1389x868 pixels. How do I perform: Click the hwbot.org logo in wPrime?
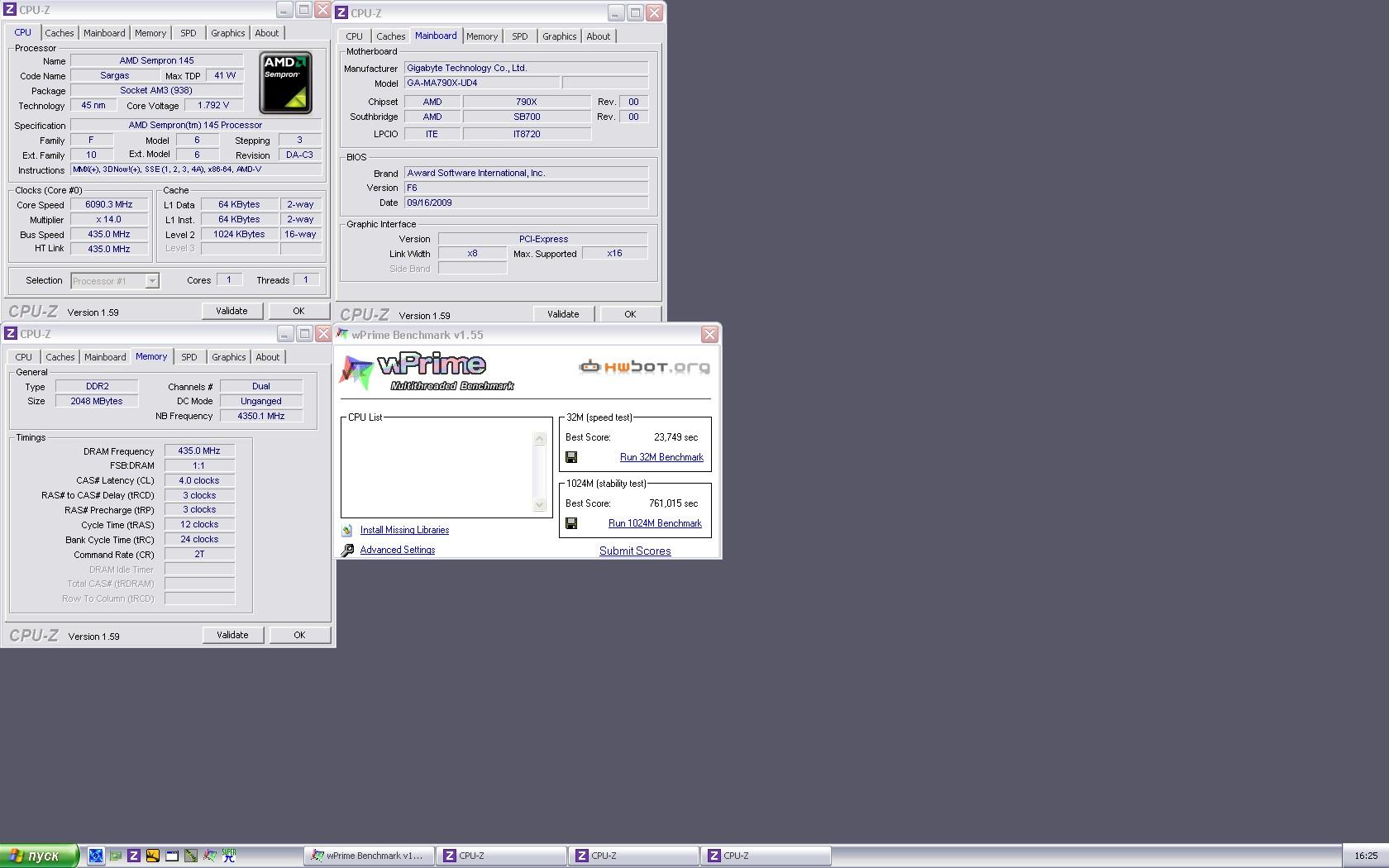(645, 366)
